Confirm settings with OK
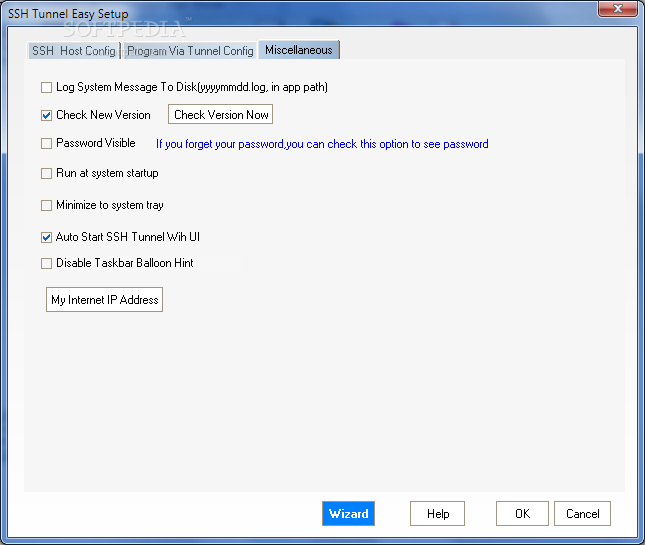Screen dimensions: 645x545 (x=522, y=513)
